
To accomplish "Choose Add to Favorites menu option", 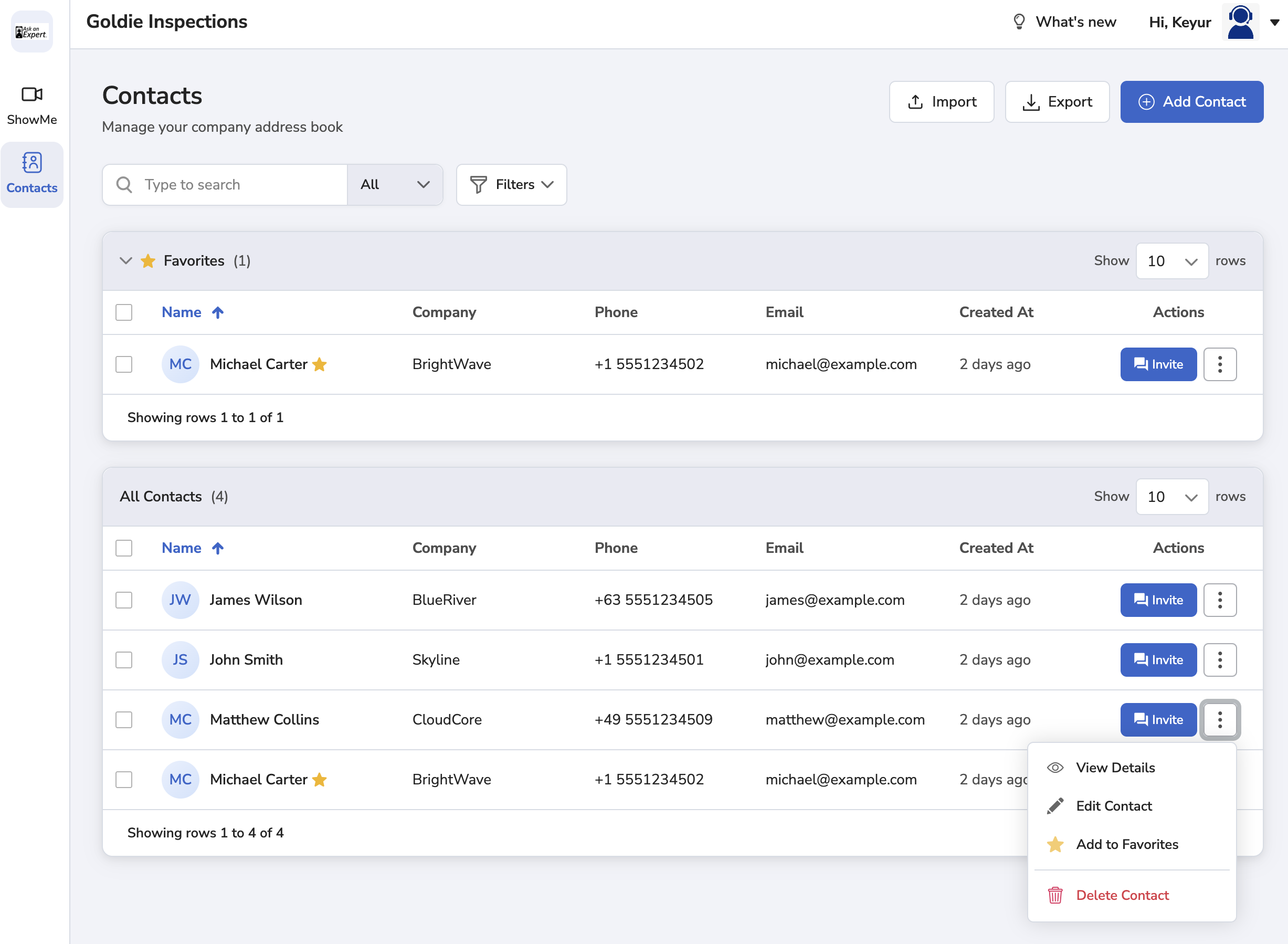I will [x=1126, y=845].
